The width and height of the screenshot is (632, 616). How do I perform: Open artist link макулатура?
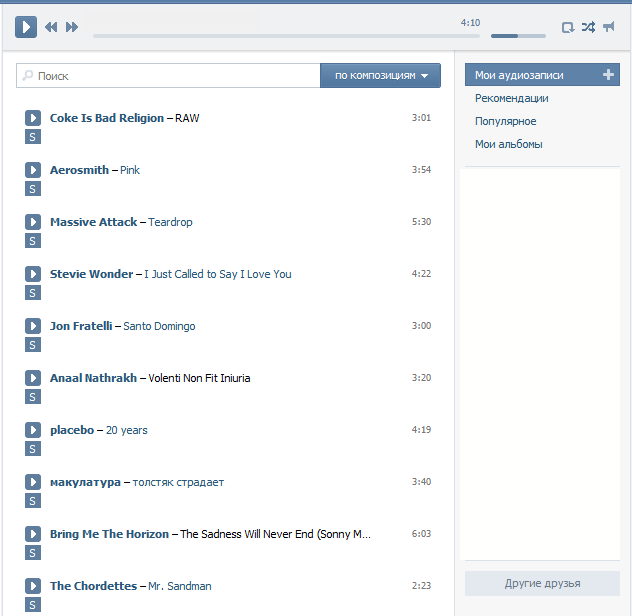coord(85,483)
